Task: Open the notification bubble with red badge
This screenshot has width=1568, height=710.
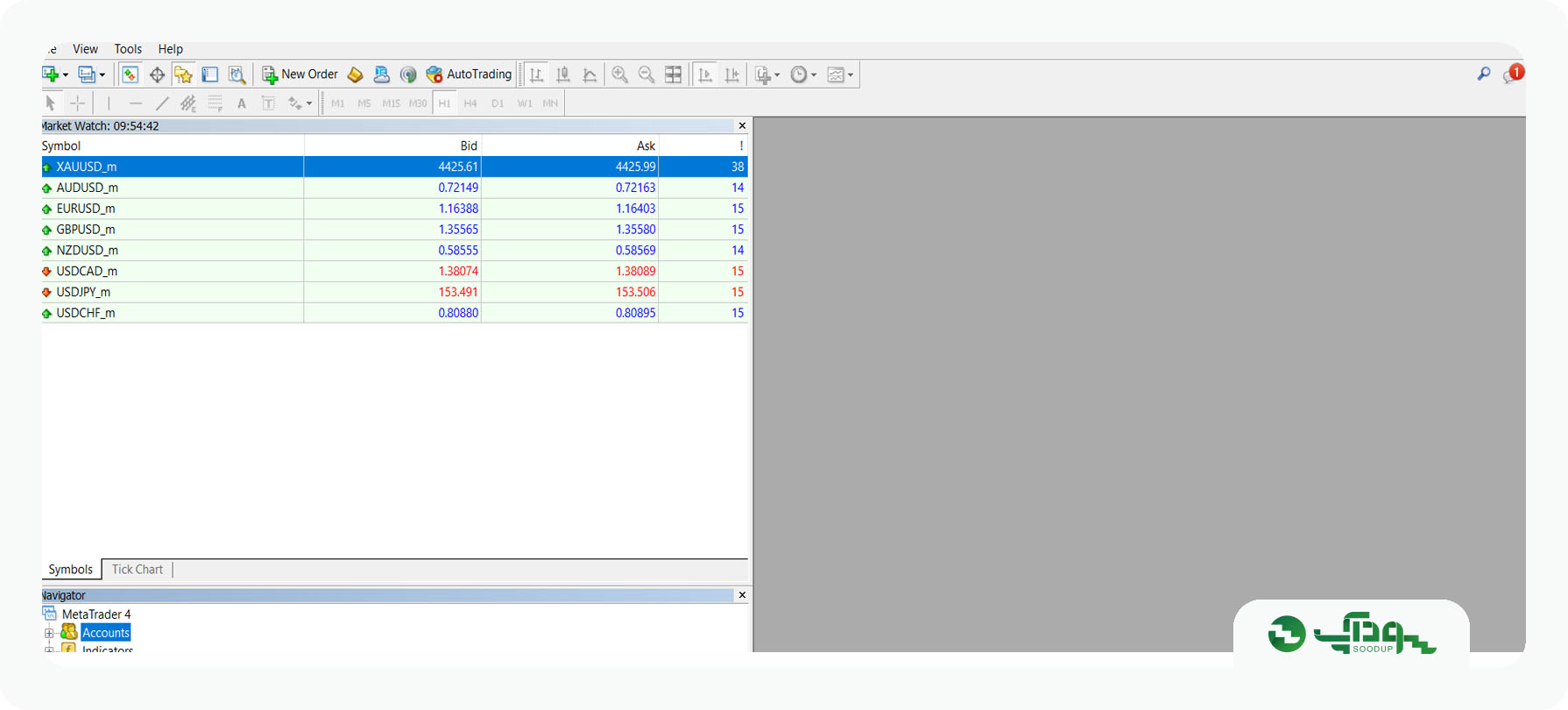Action: (x=1513, y=74)
